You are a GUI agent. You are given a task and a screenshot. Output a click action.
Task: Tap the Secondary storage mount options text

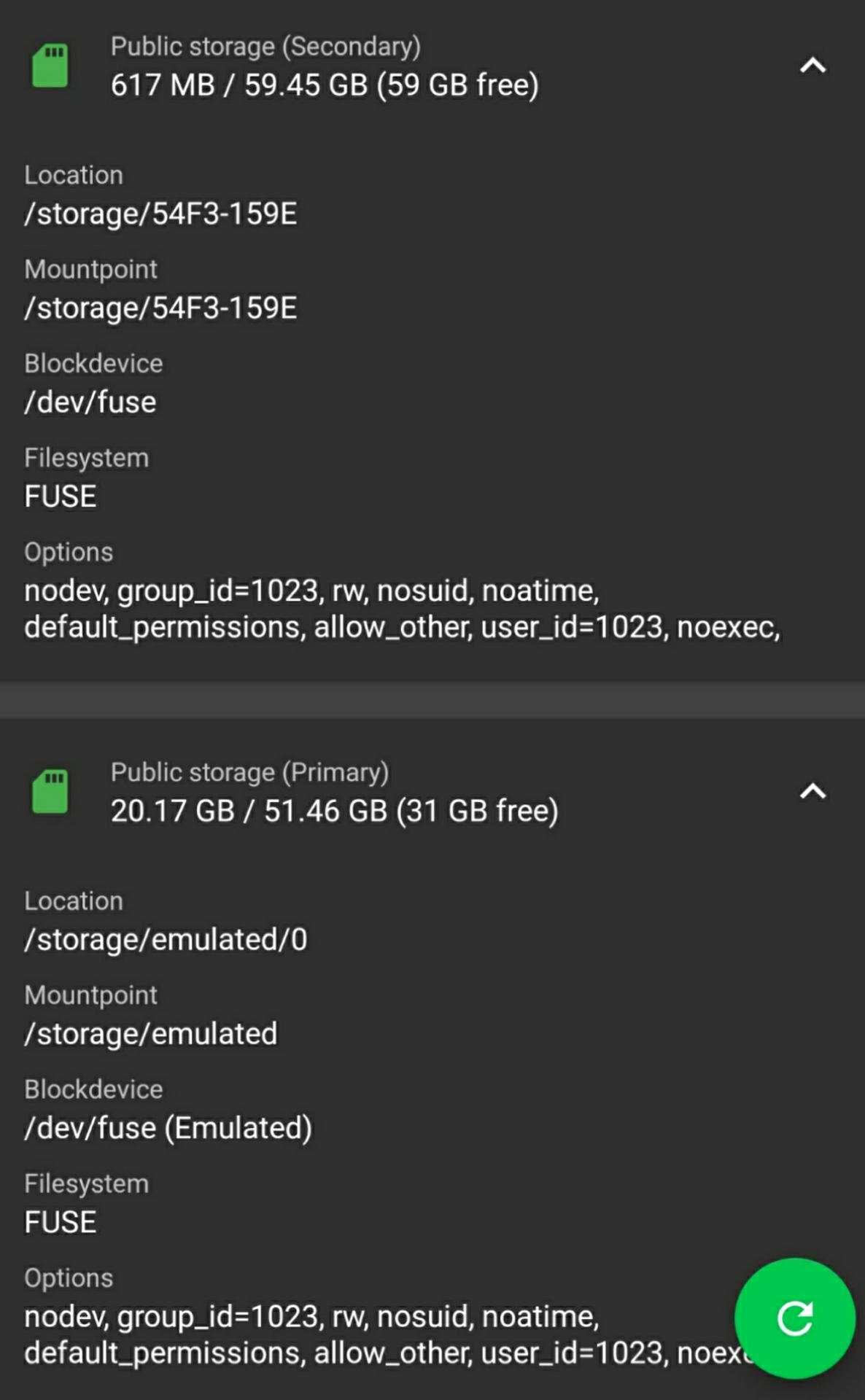pyautogui.click(x=402, y=609)
